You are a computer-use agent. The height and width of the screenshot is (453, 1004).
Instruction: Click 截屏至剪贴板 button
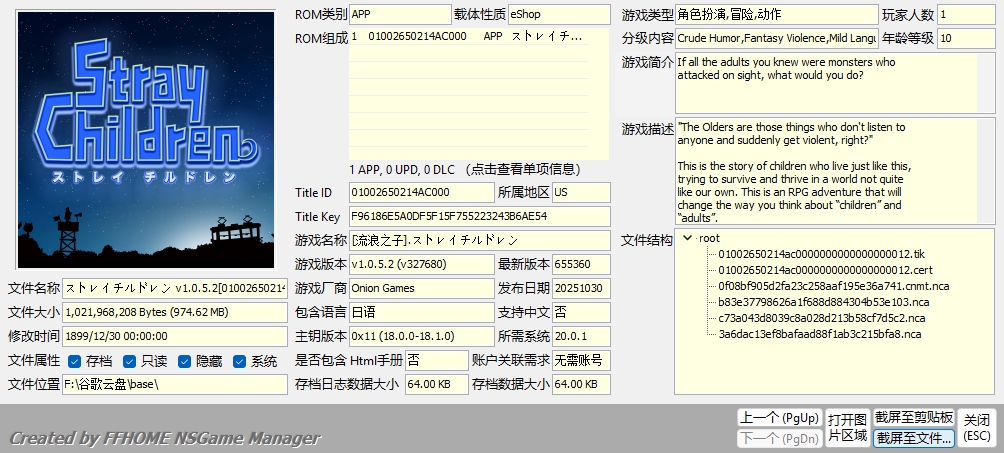tap(914, 418)
